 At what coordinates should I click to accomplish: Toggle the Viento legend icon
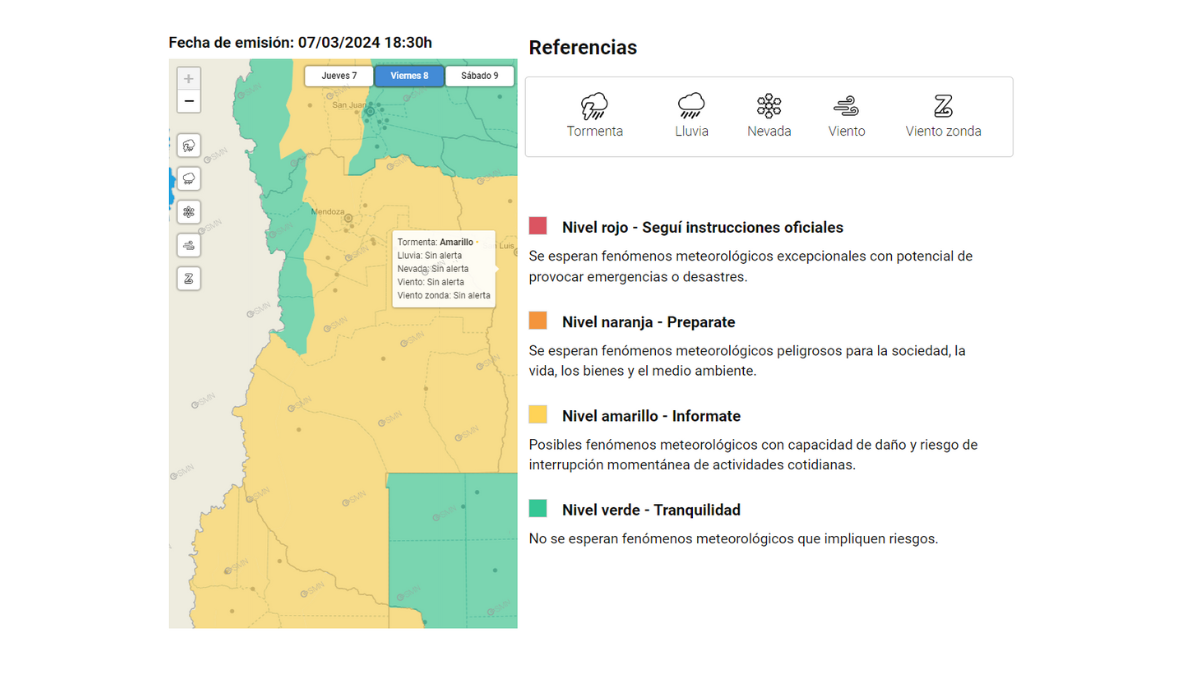click(x=846, y=105)
